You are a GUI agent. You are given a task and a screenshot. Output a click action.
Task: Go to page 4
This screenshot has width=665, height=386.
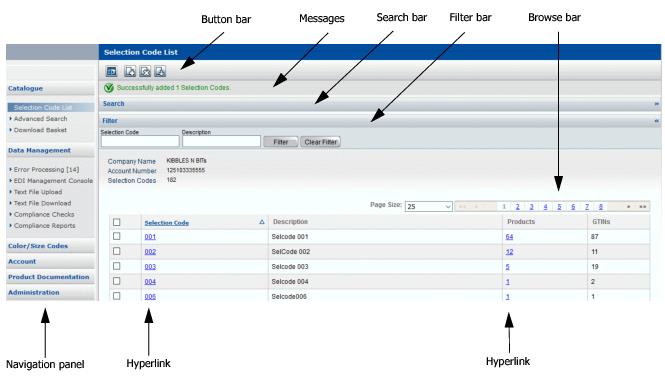click(545, 207)
